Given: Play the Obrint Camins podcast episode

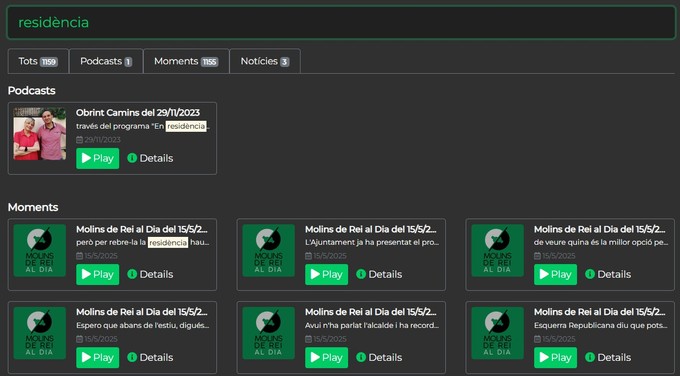Looking at the screenshot, I should click(98, 158).
